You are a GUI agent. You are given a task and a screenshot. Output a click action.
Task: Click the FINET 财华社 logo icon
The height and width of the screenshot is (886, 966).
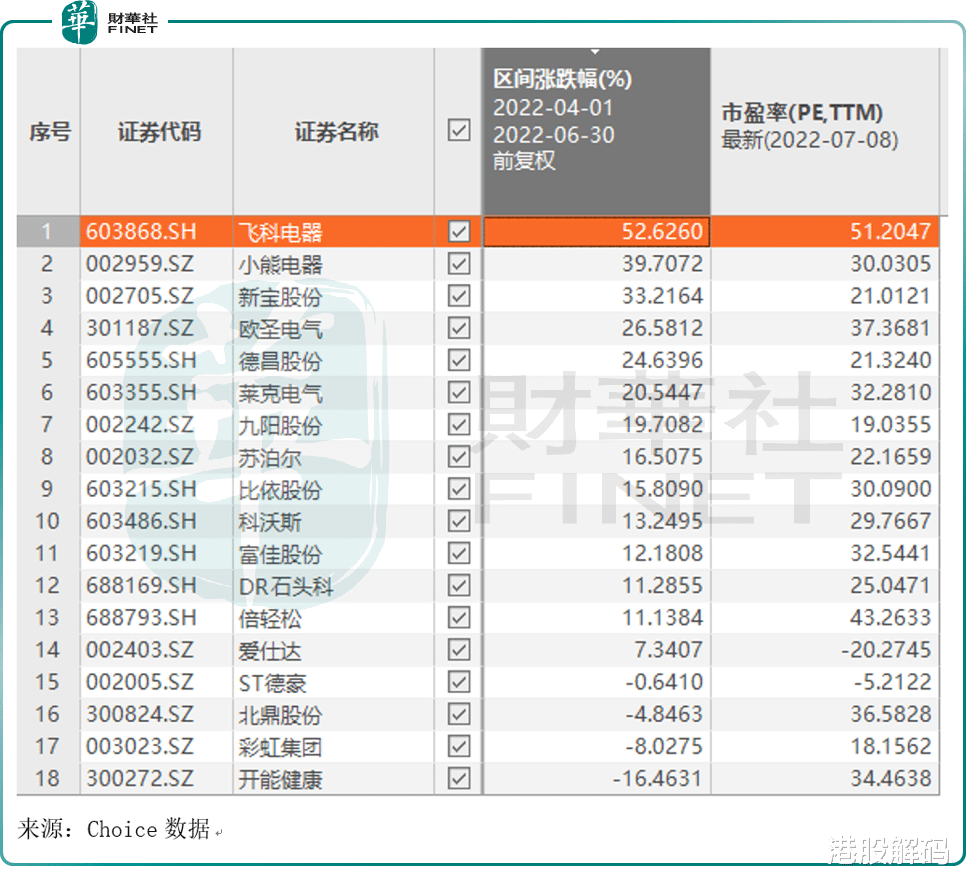(130, 22)
